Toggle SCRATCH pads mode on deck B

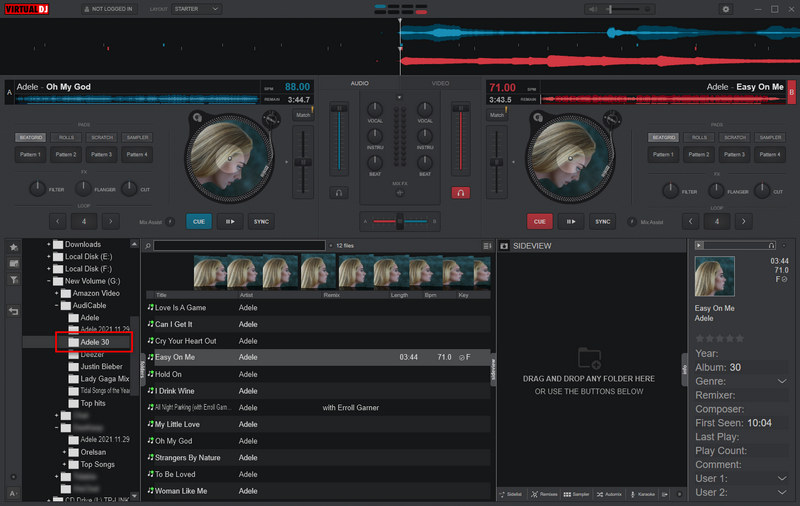(x=735, y=137)
